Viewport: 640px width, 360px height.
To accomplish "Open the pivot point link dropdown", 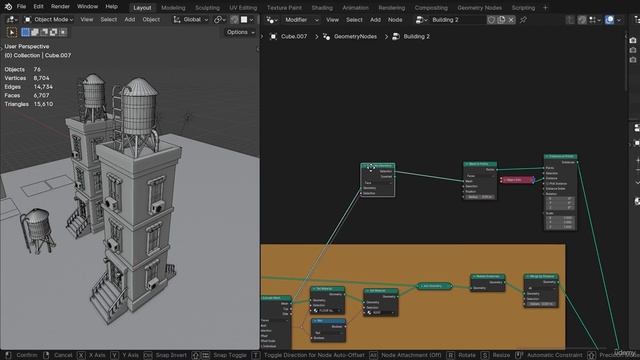I will pos(220,20).
